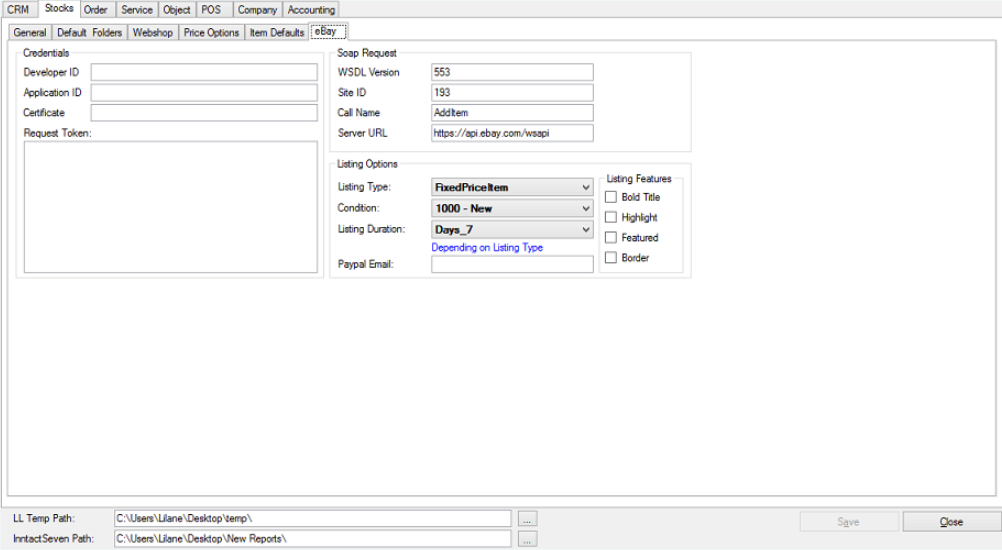Select the eBay sub-tab

point(327,31)
